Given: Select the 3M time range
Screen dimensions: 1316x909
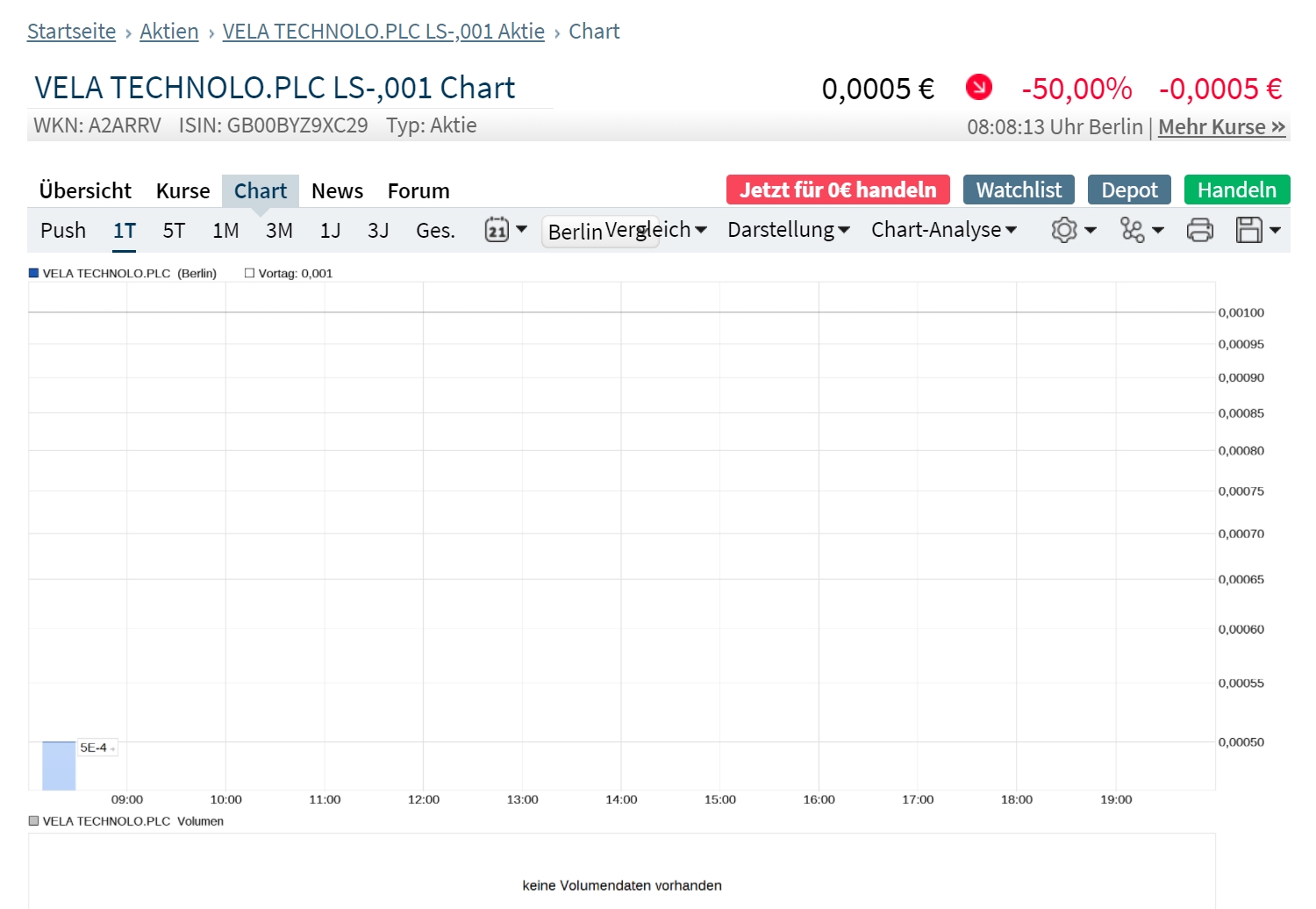Looking at the screenshot, I should pyautogui.click(x=279, y=231).
